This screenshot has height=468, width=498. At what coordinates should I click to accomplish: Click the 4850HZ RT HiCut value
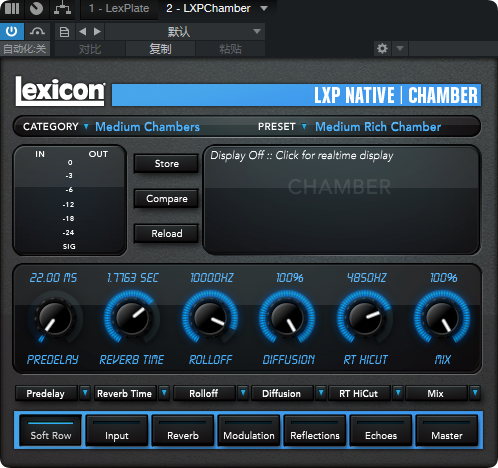point(367,278)
